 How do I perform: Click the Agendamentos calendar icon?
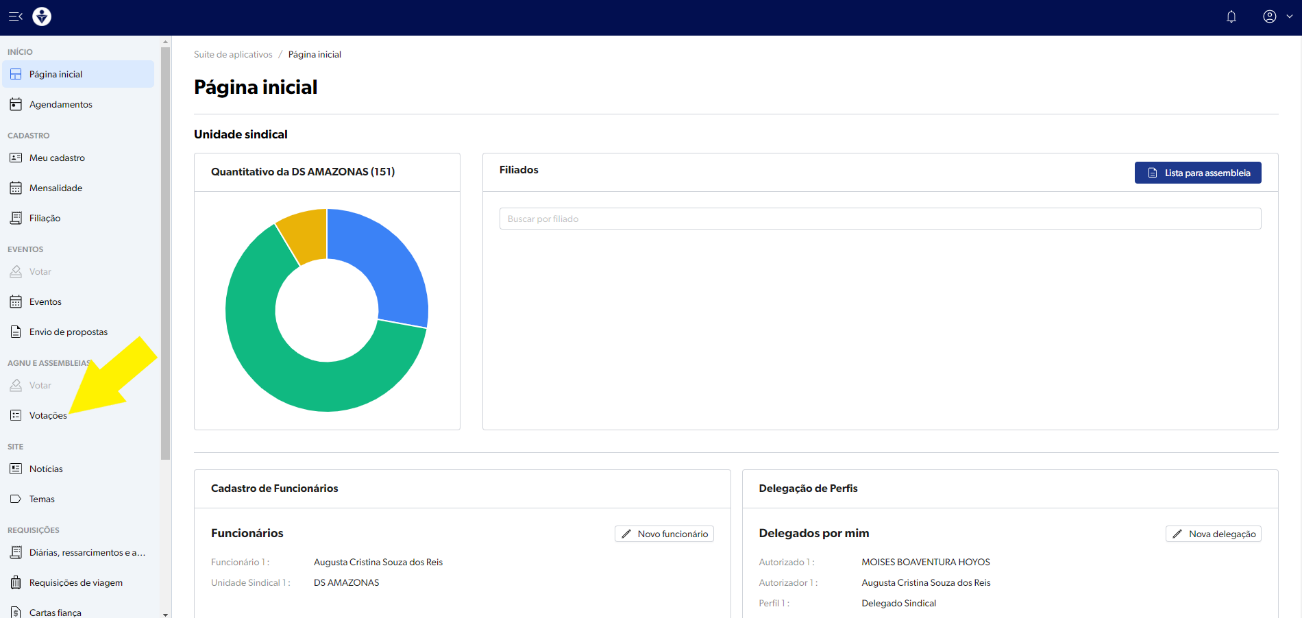pos(16,104)
